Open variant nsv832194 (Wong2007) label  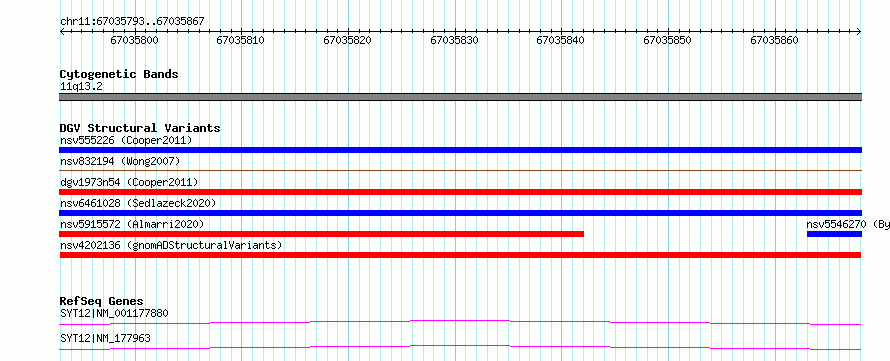pyautogui.click(x=120, y=161)
